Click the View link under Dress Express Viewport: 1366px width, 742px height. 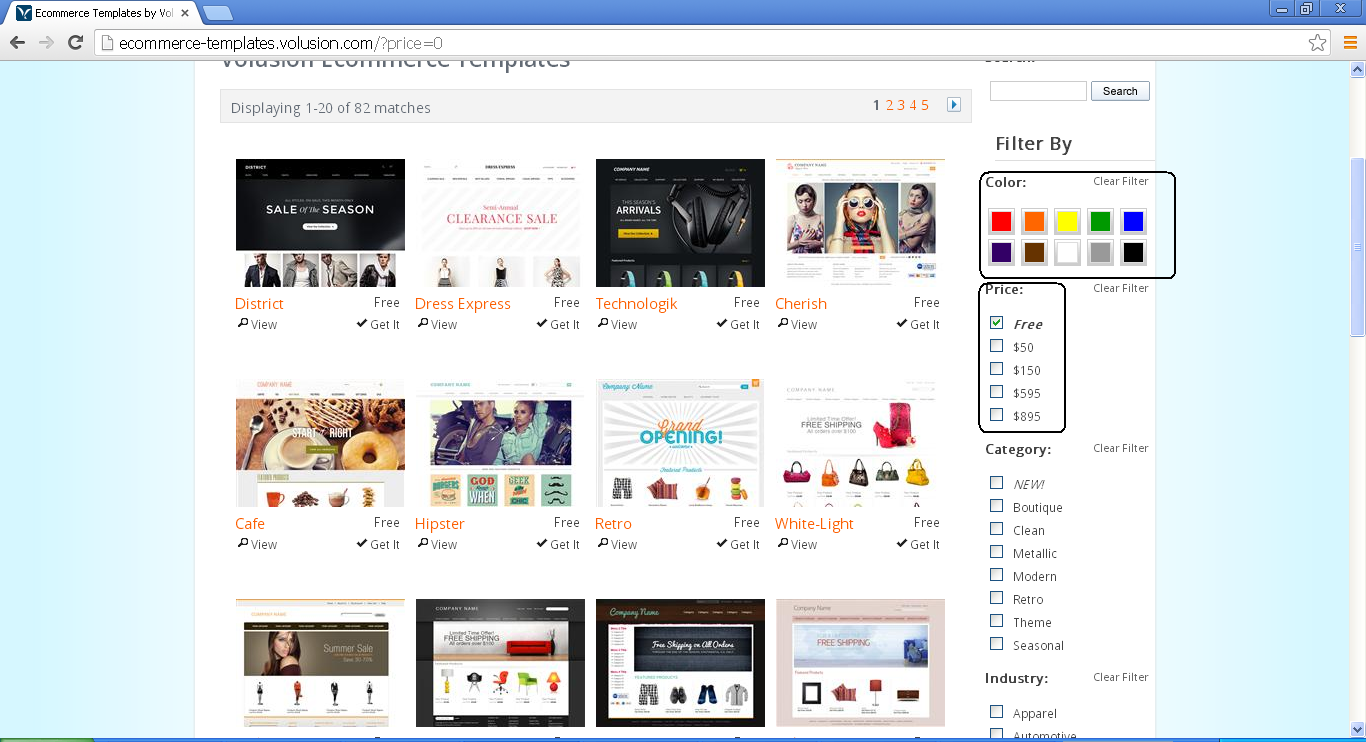pos(437,324)
